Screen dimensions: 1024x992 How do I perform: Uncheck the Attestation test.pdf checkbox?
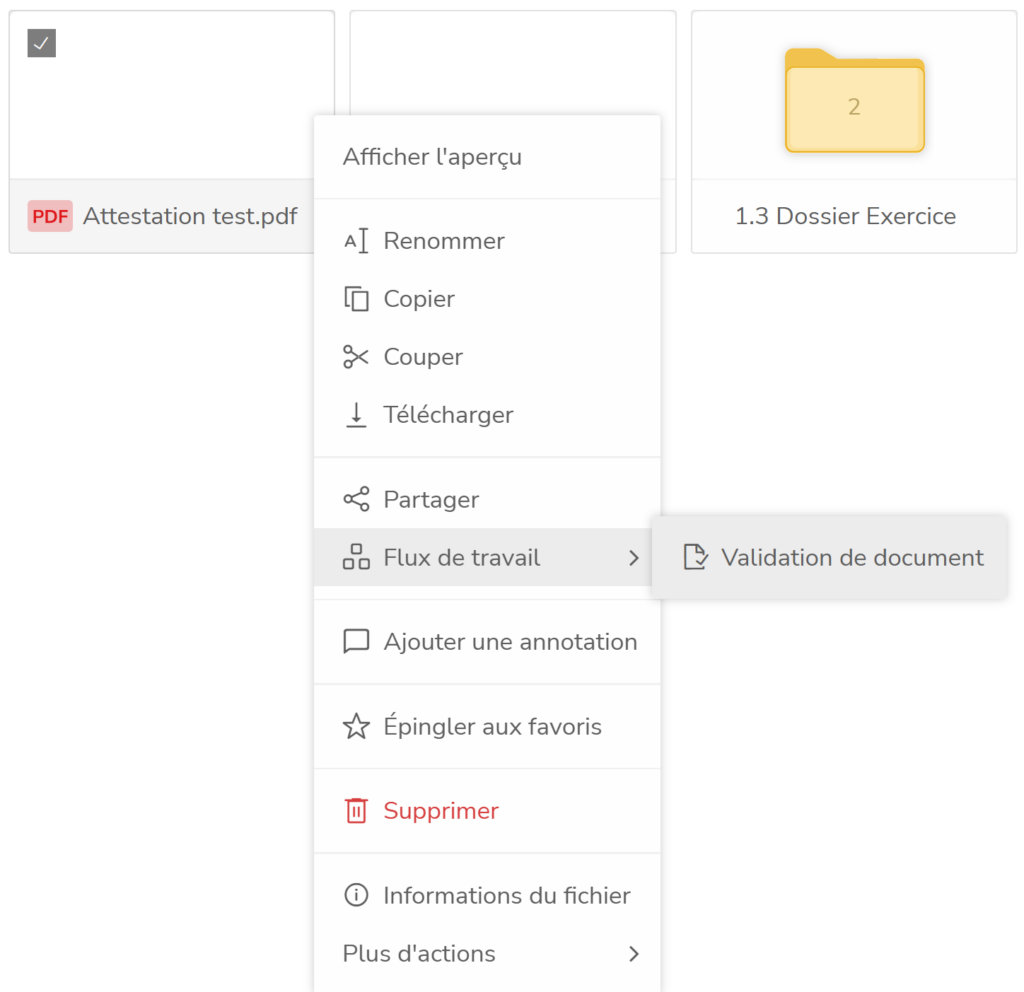pos(41,43)
